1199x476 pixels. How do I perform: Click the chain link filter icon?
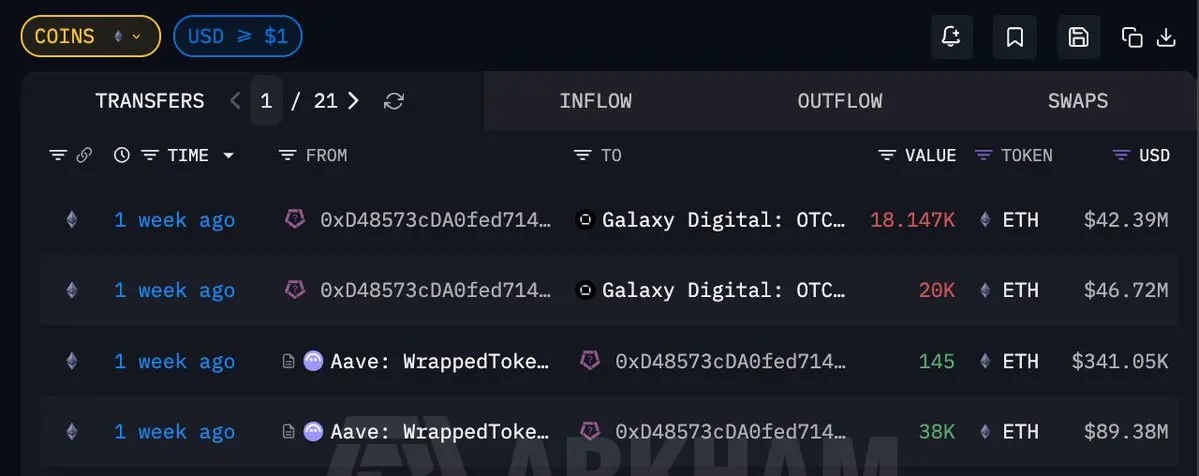84,155
